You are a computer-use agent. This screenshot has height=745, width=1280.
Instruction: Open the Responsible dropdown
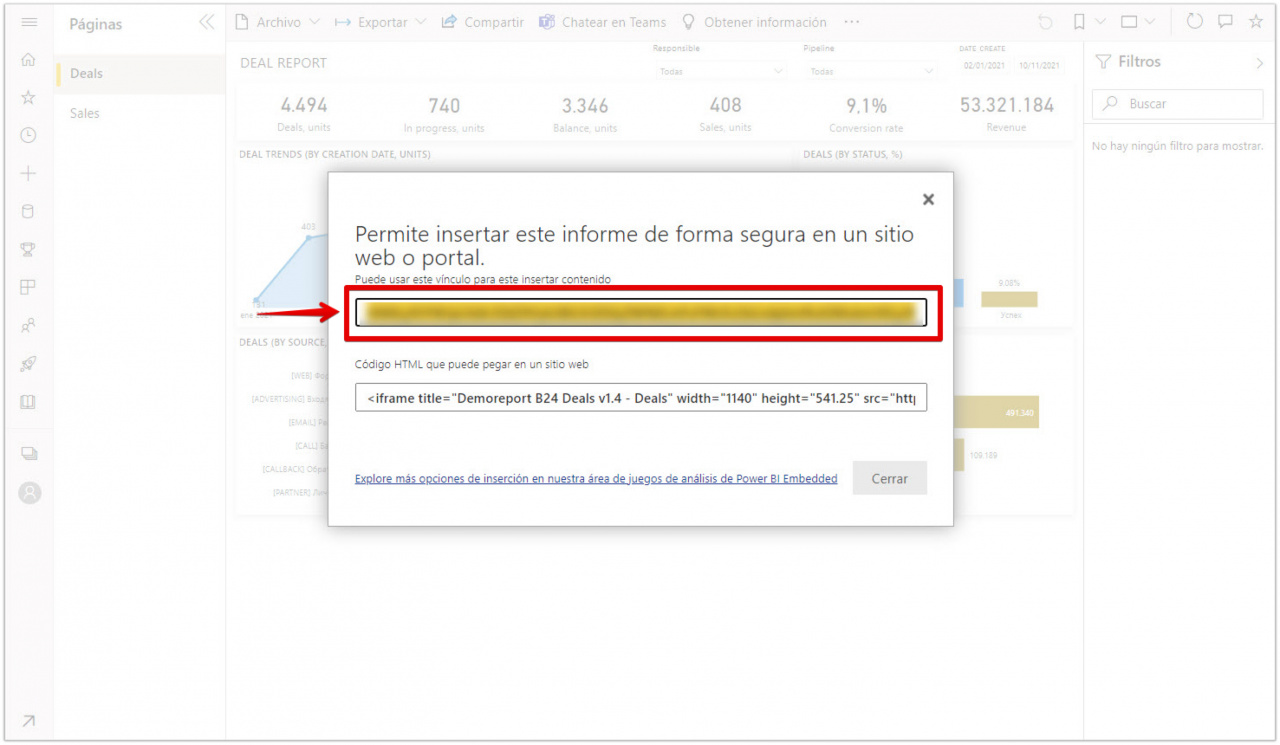[x=721, y=71]
